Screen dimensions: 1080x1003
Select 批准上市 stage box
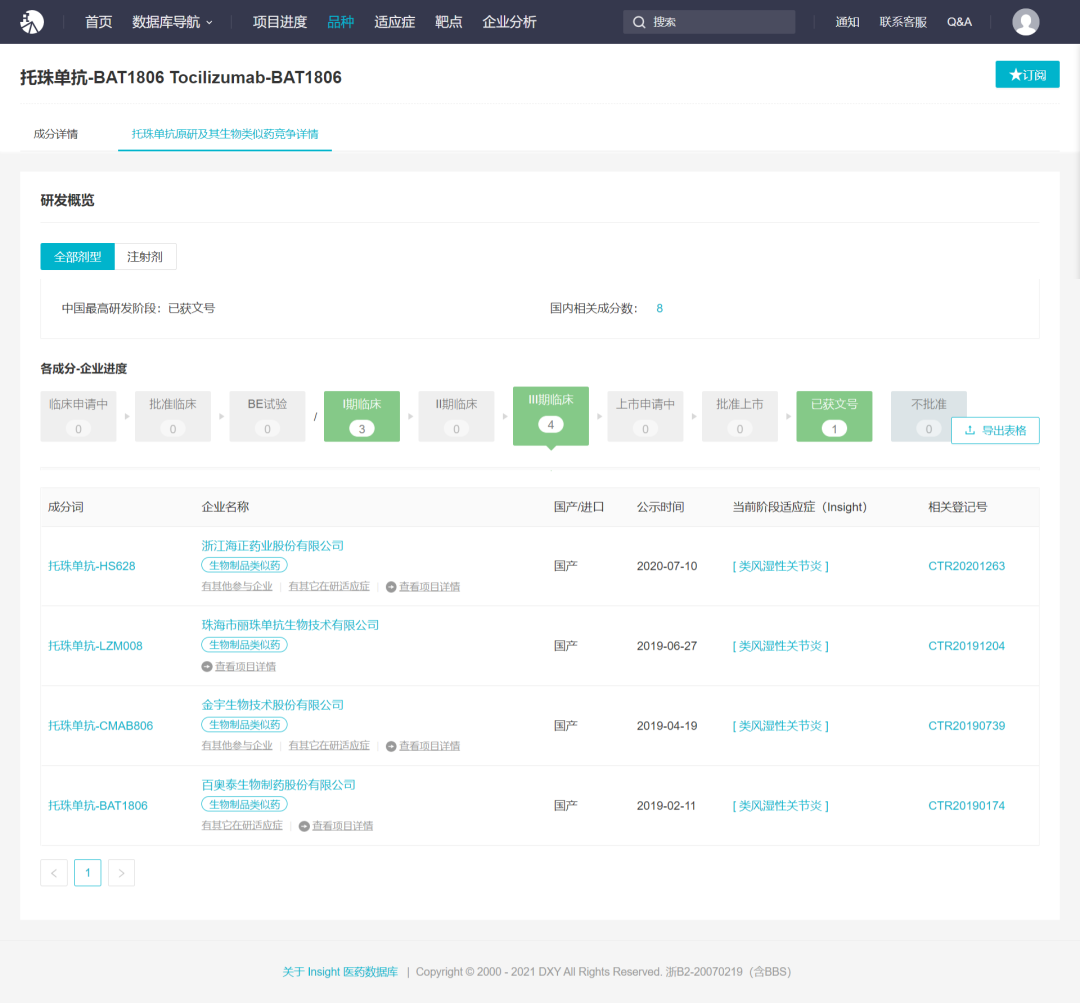(740, 416)
